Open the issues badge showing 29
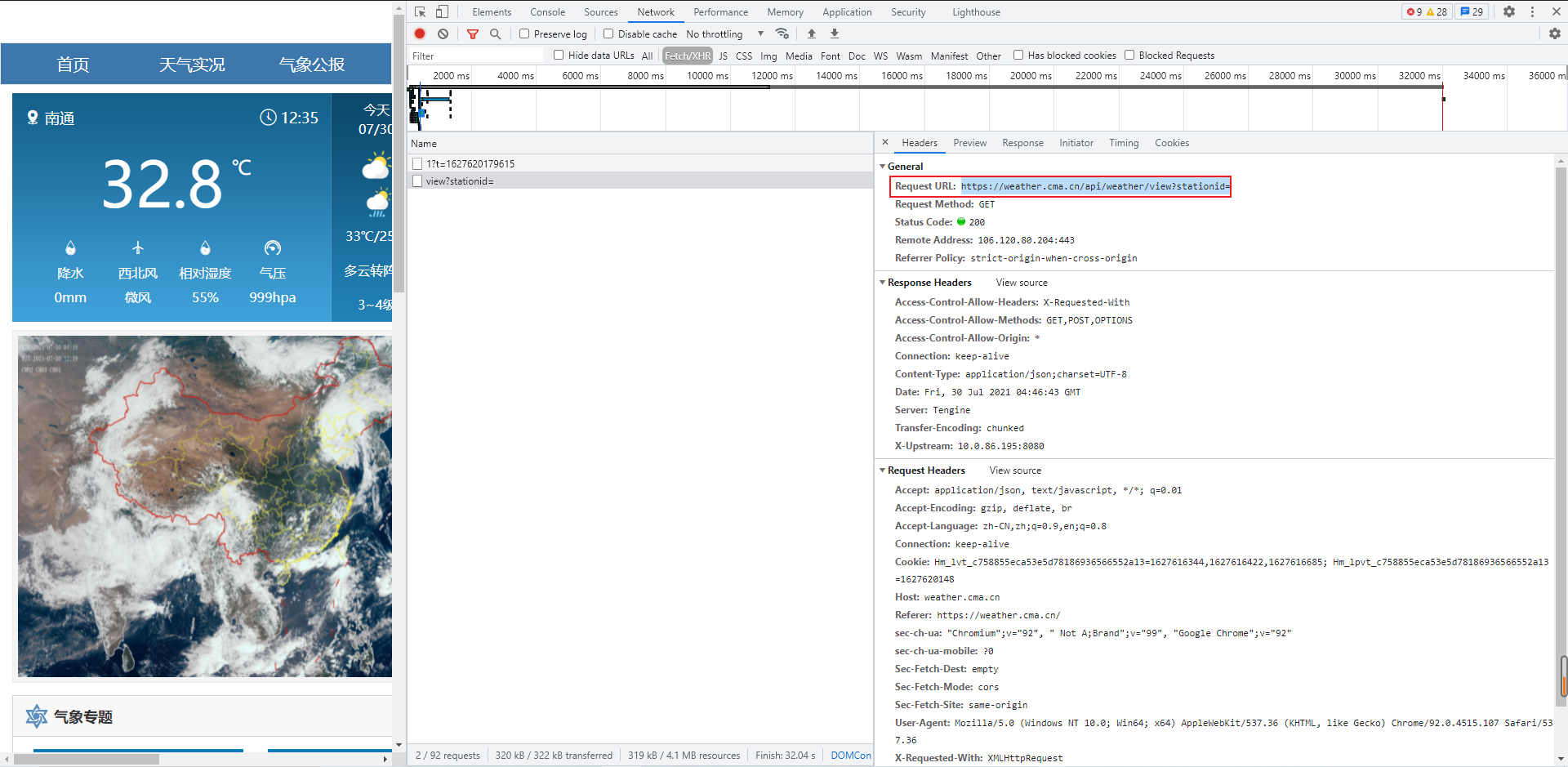This screenshot has height=767, width=1568. point(1472,11)
